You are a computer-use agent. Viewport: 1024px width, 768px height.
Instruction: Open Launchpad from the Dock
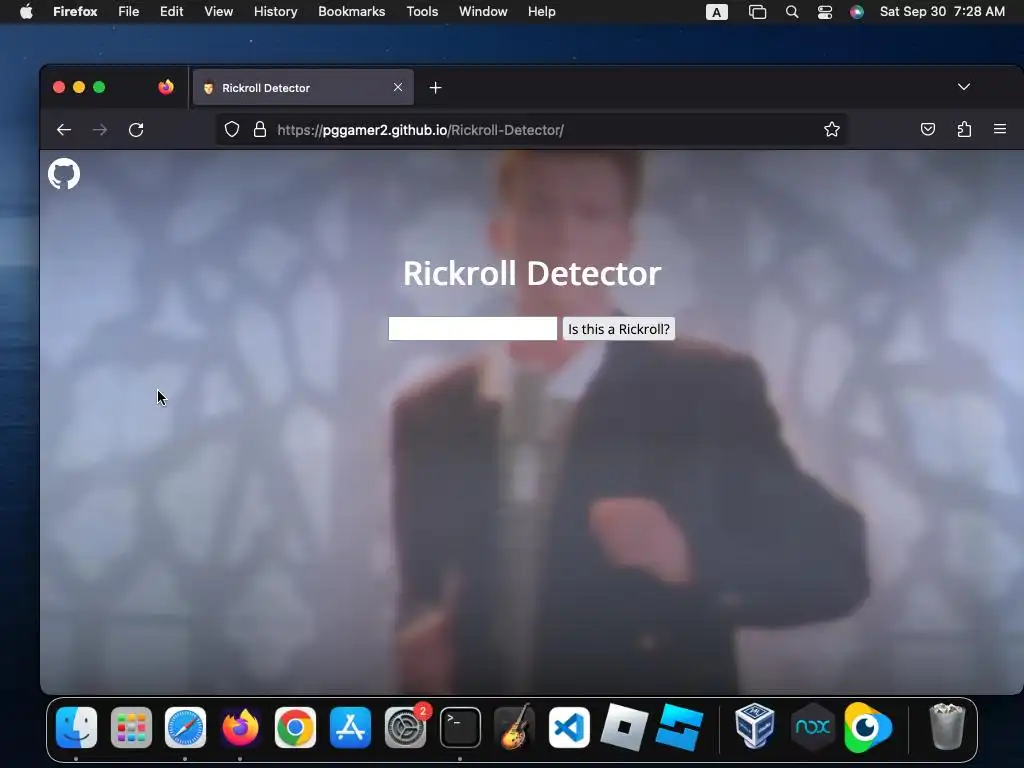131,728
